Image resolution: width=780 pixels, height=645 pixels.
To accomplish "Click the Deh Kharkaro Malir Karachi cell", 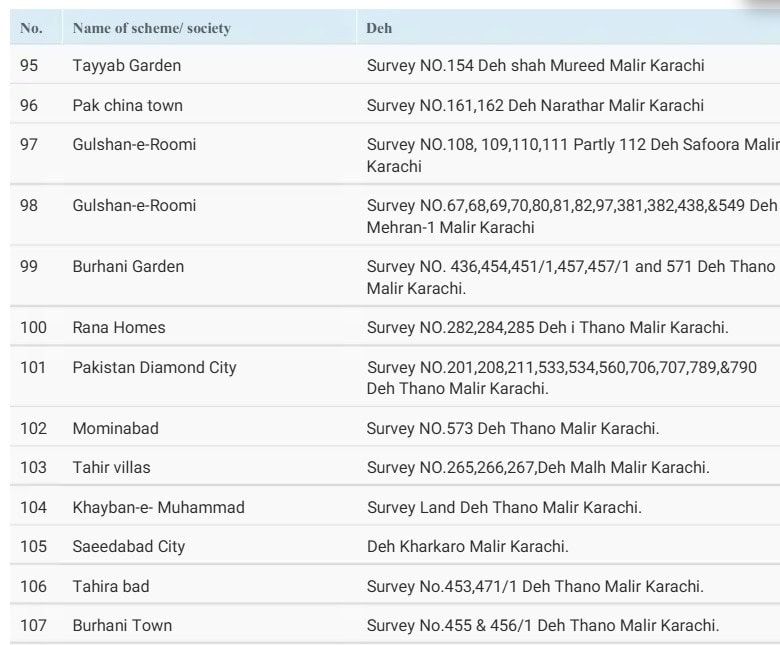I will point(467,547).
